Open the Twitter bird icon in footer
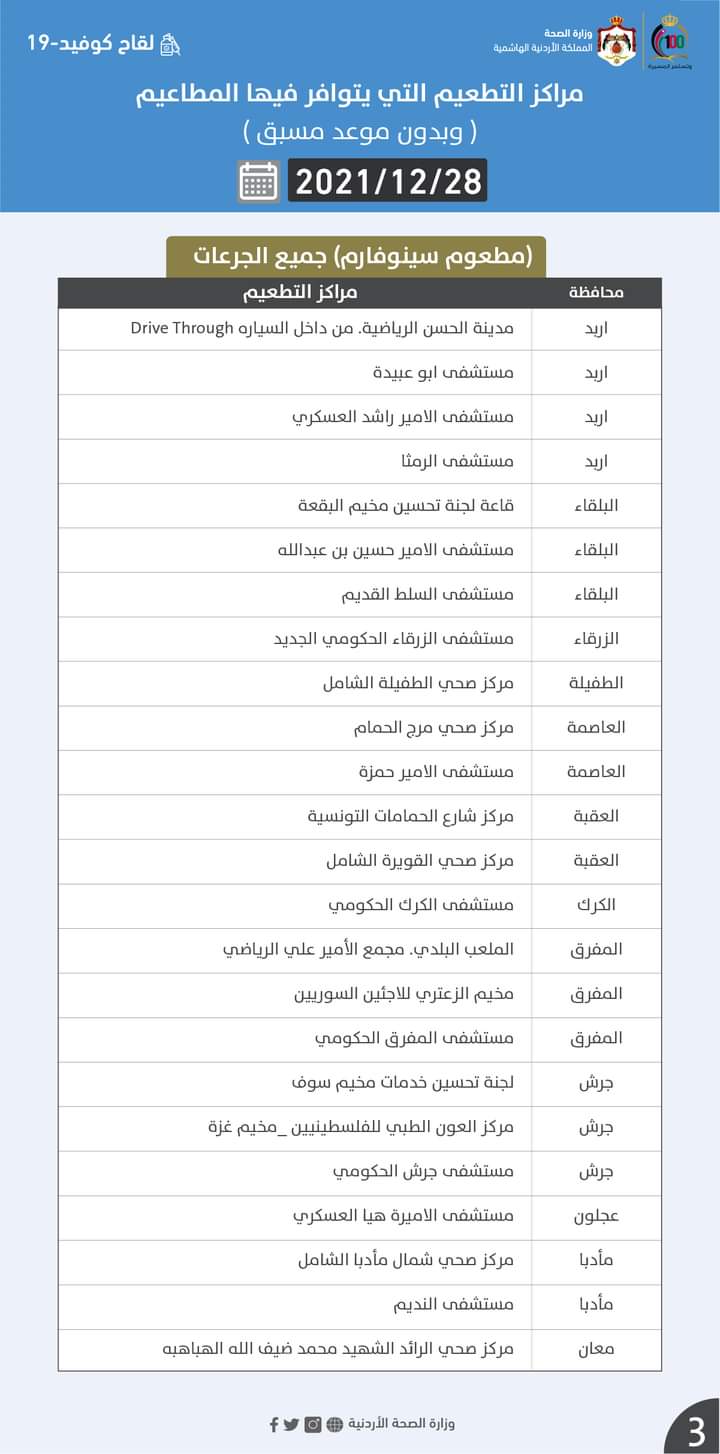 pyautogui.click(x=292, y=1424)
